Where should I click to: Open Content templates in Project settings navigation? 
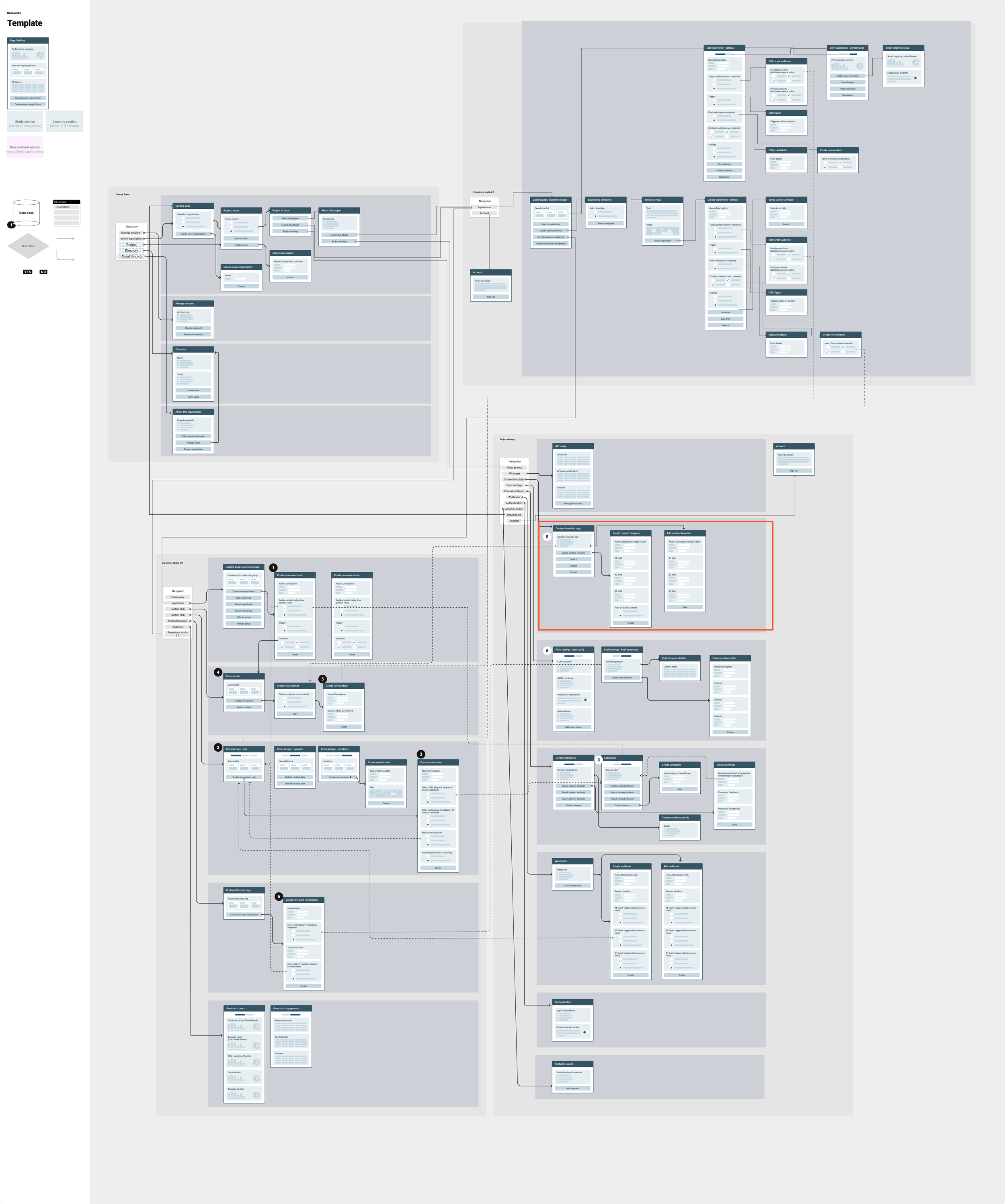(x=514, y=479)
